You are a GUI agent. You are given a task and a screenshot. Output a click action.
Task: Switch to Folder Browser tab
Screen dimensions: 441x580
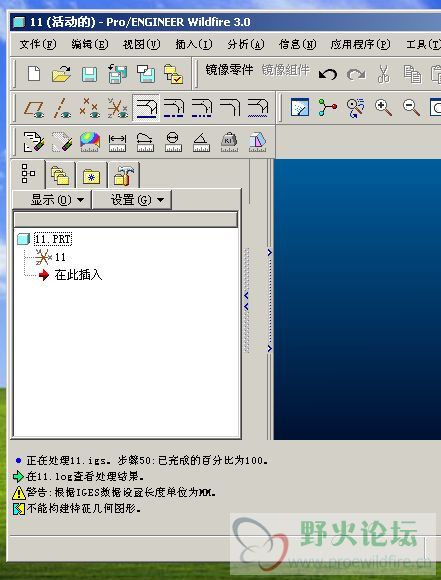(x=60, y=175)
